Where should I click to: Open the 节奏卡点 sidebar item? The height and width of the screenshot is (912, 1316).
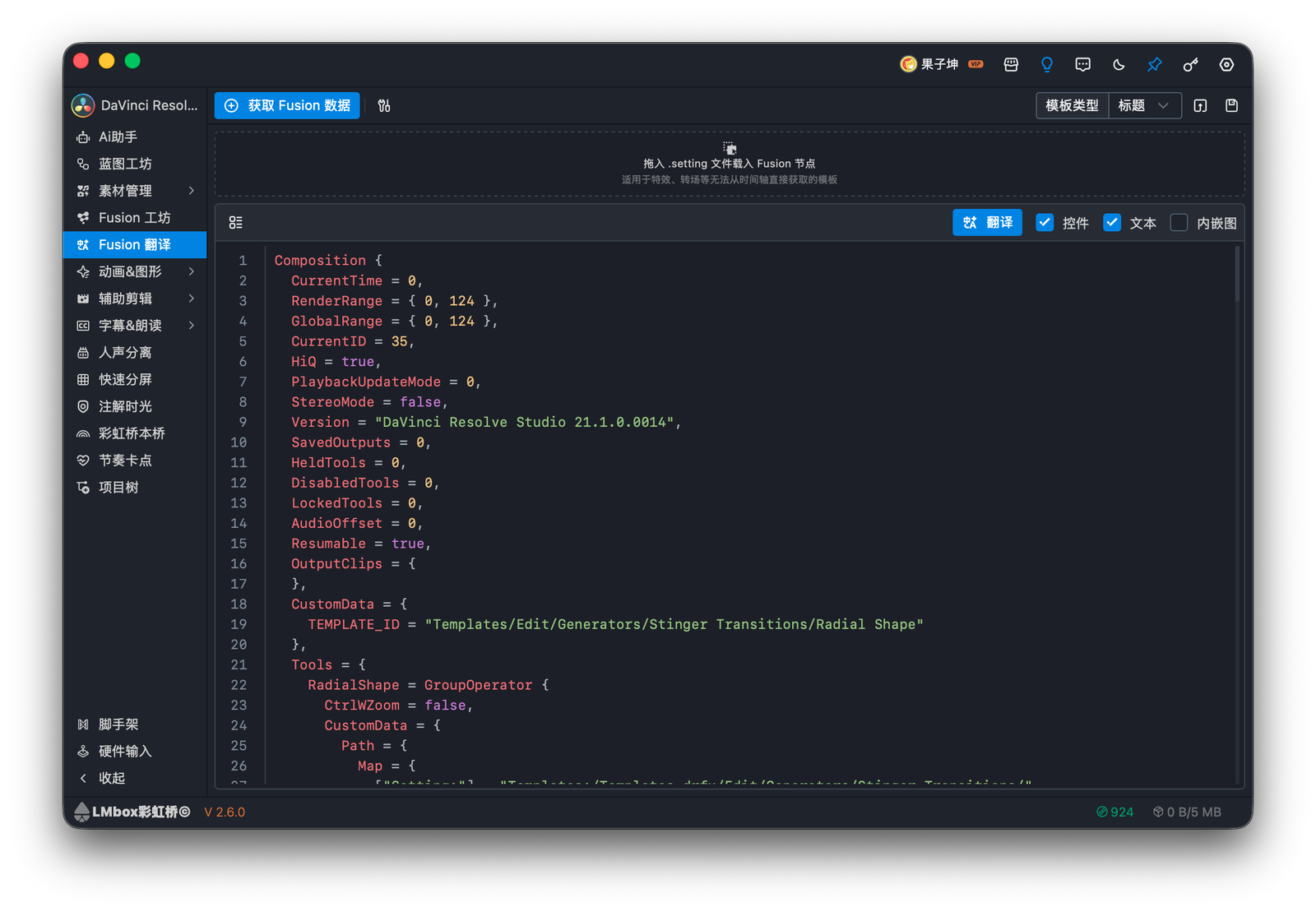[135, 461]
